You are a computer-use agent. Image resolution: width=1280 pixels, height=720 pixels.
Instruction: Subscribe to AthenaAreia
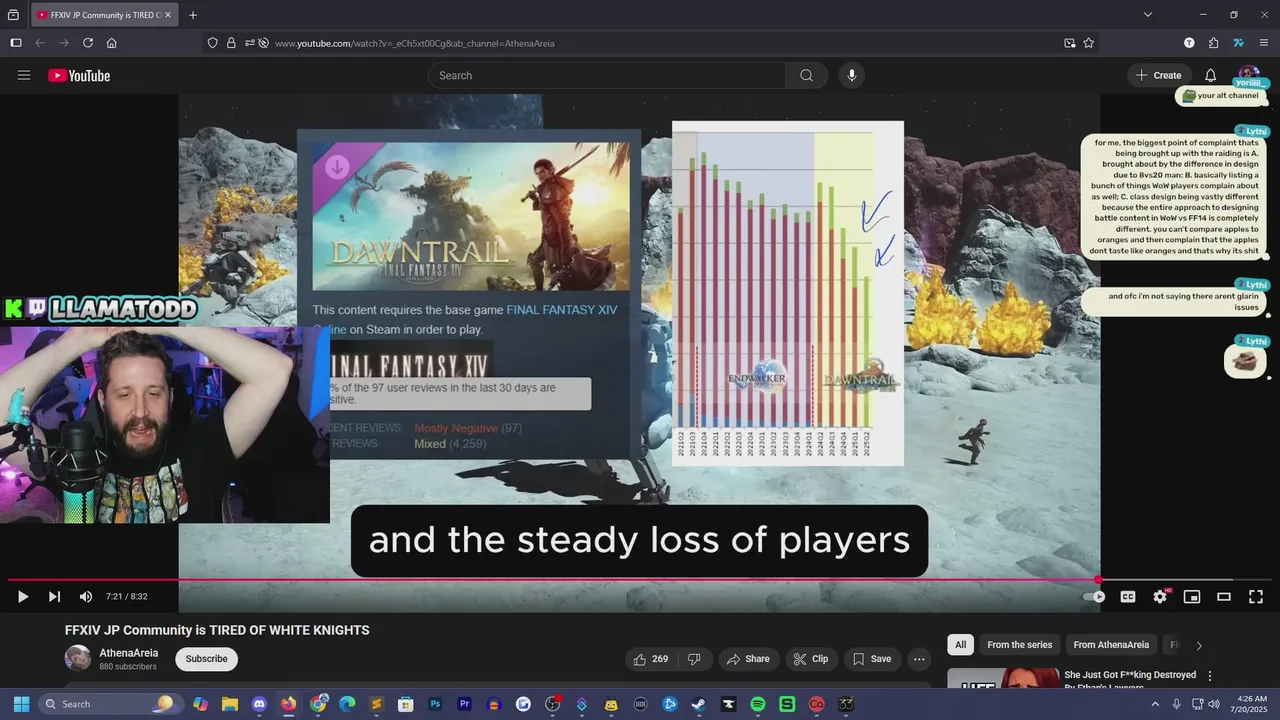coord(206,659)
